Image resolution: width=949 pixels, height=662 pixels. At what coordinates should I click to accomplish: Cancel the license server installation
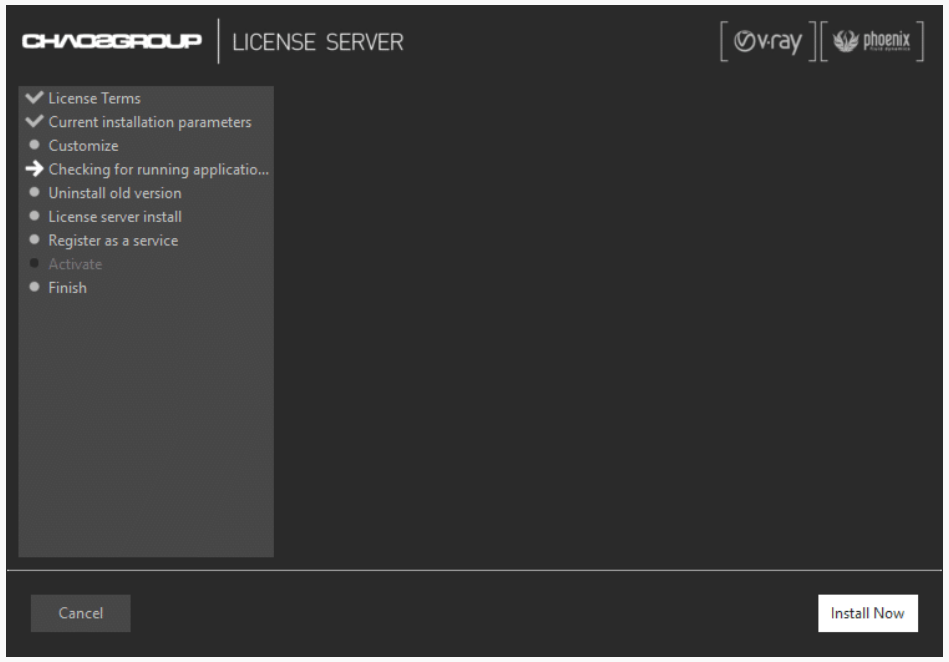pos(80,613)
